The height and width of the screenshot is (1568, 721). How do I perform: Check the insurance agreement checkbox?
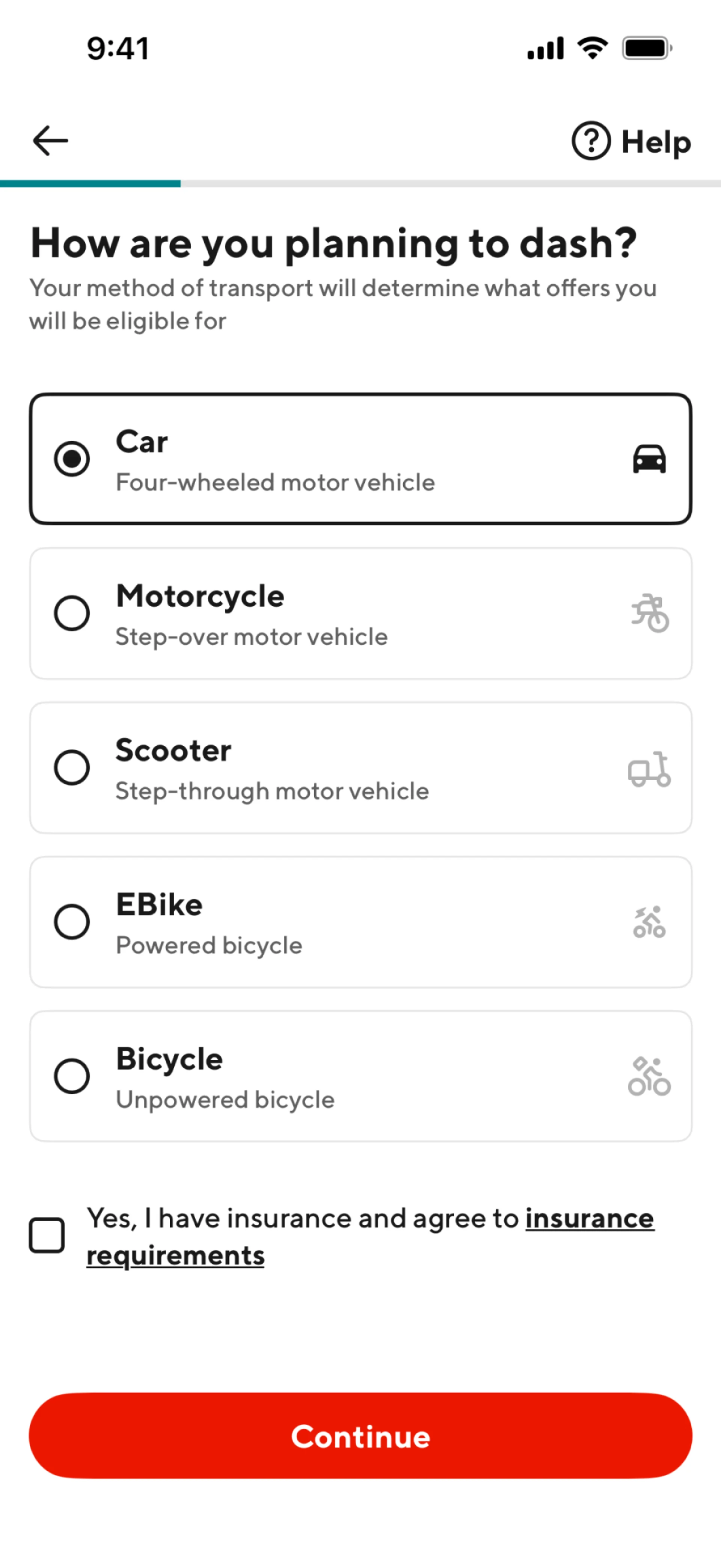point(47,1235)
